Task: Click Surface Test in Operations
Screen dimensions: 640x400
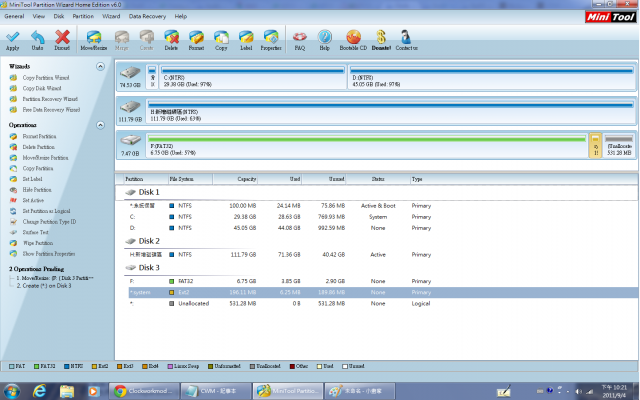Action: click(36, 232)
